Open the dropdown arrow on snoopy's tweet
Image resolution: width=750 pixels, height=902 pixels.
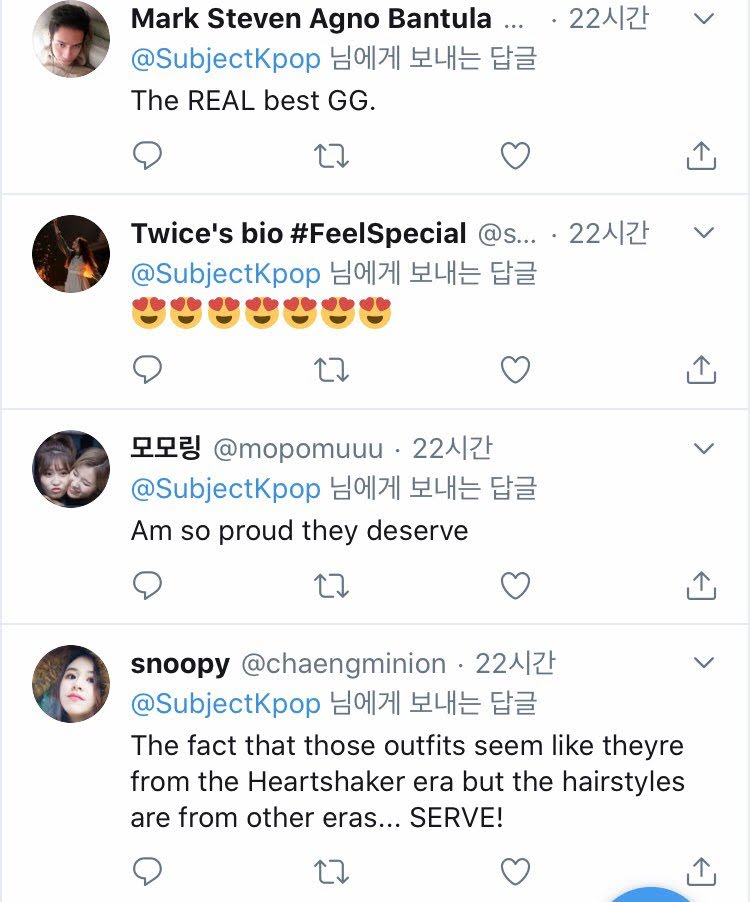point(704,664)
